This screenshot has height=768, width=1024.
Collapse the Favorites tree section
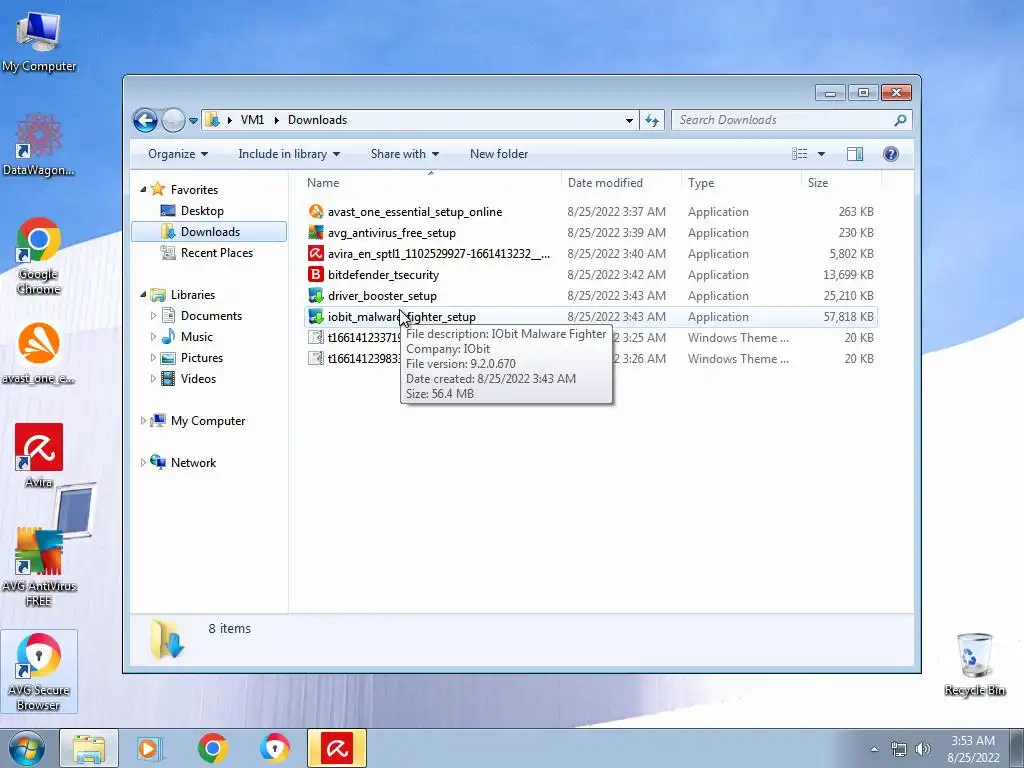tap(144, 189)
